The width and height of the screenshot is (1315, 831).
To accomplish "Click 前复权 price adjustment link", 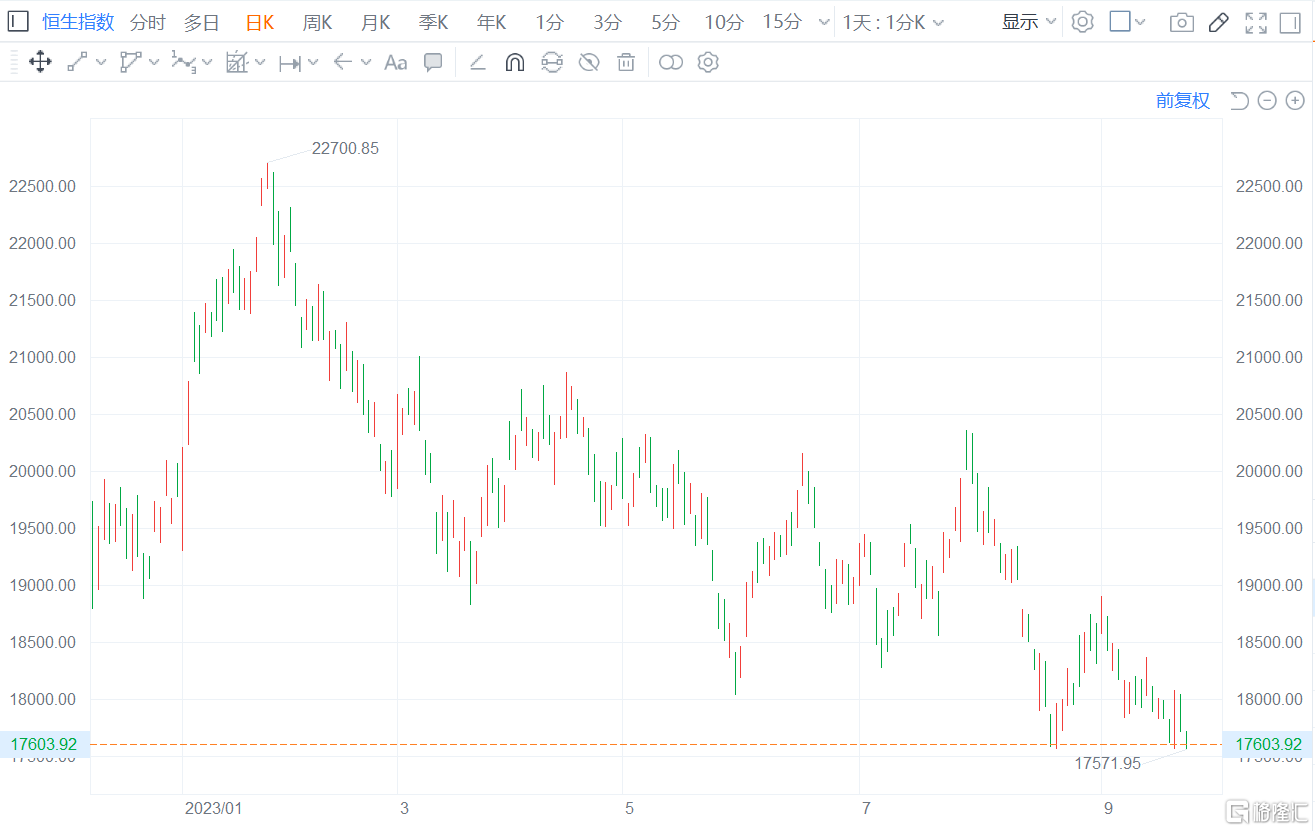I will point(1183,100).
